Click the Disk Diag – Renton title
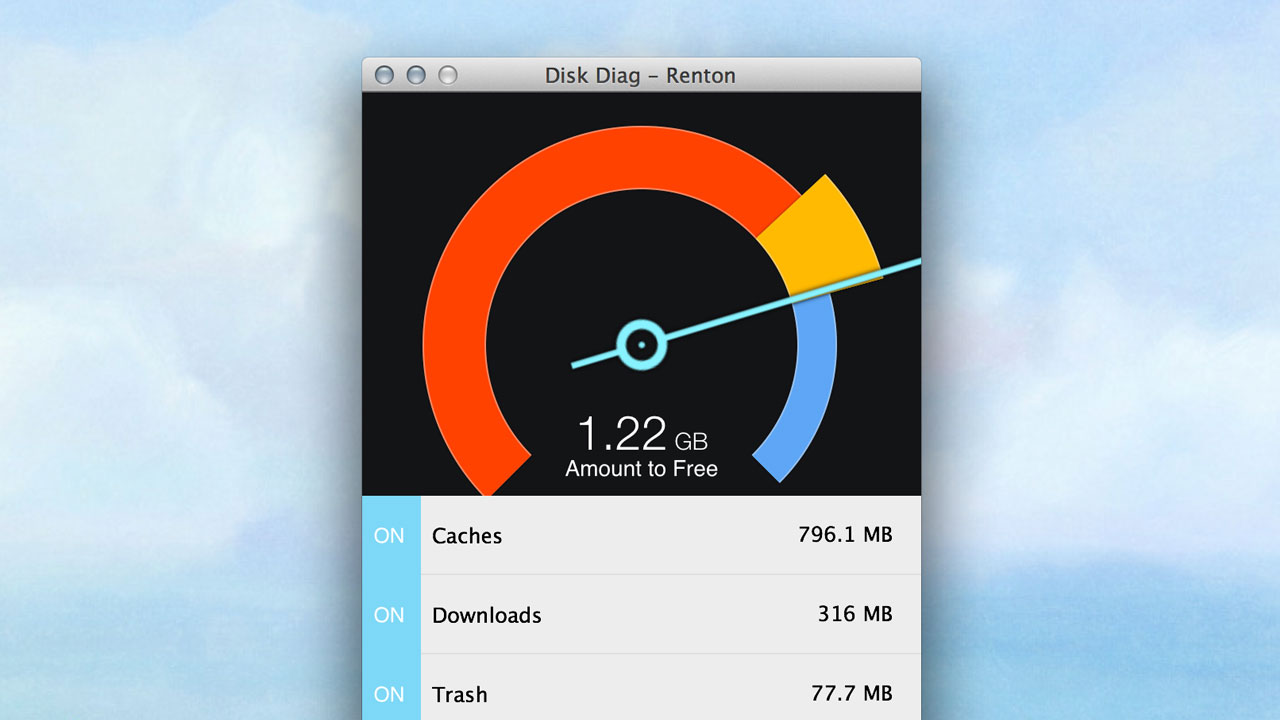Viewport: 1280px width, 720px height. point(640,76)
